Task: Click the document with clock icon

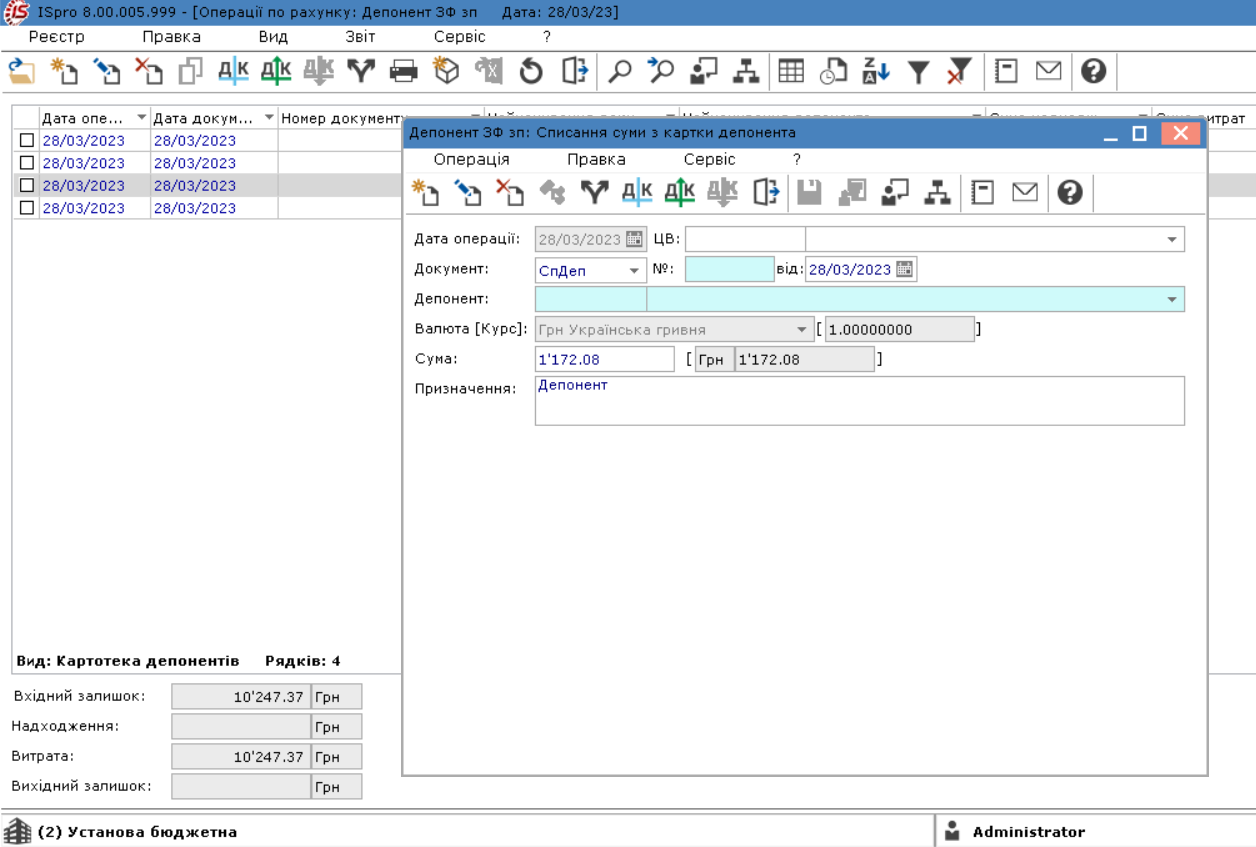Action: pos(833,71)
